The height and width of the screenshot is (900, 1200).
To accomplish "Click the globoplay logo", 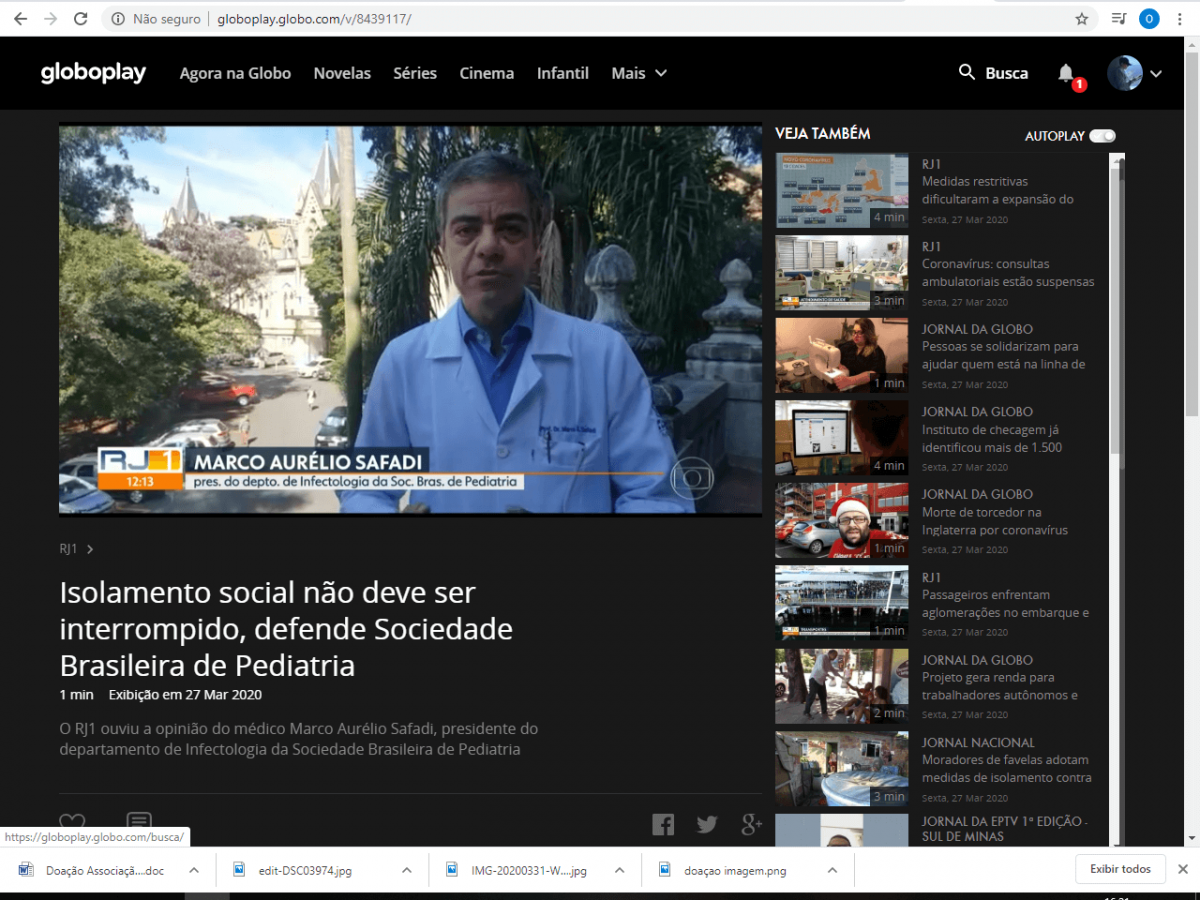I will click(x=93, y=73).
